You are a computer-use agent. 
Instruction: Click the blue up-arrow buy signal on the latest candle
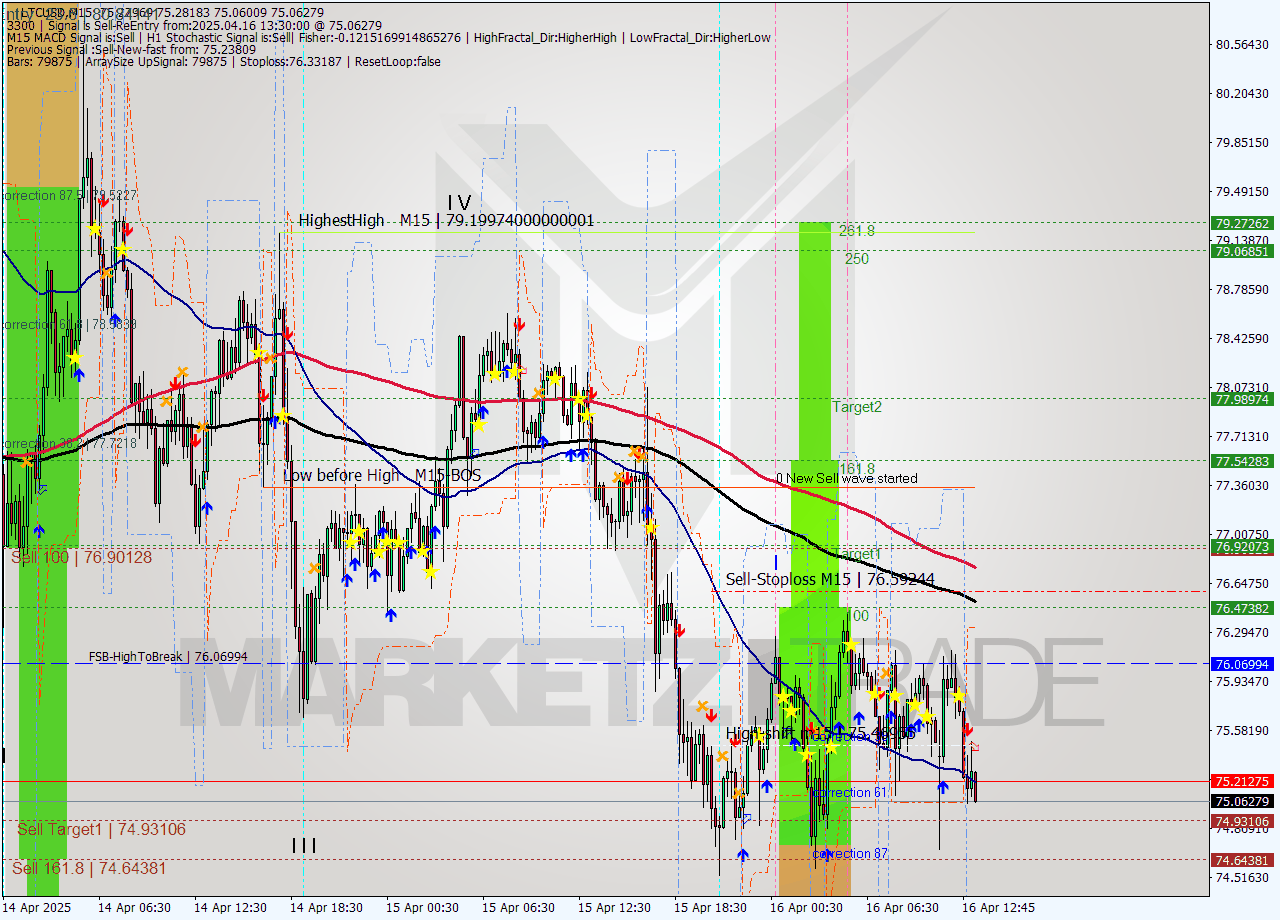click(x=943, y=786)
